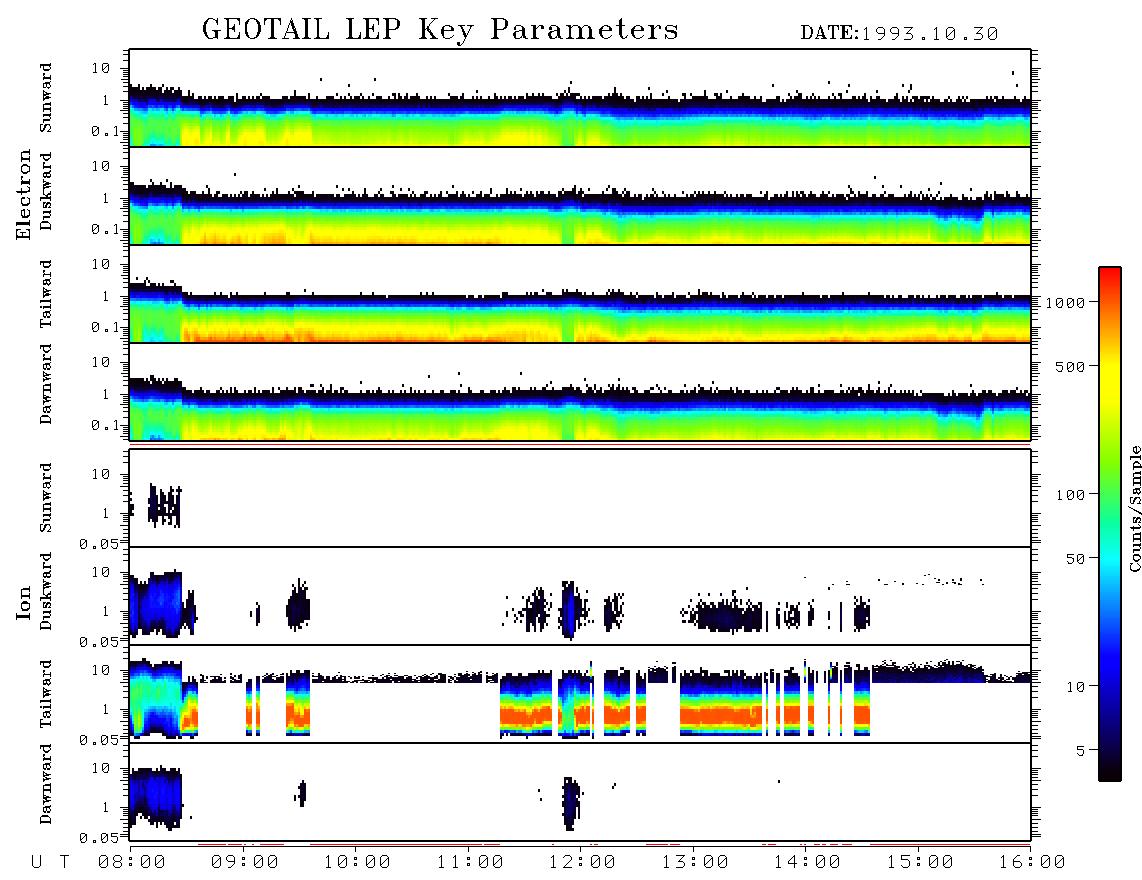Click the 1 tick of Electron Tailward panel
The image size is (1142, 880).
[106, 296]
